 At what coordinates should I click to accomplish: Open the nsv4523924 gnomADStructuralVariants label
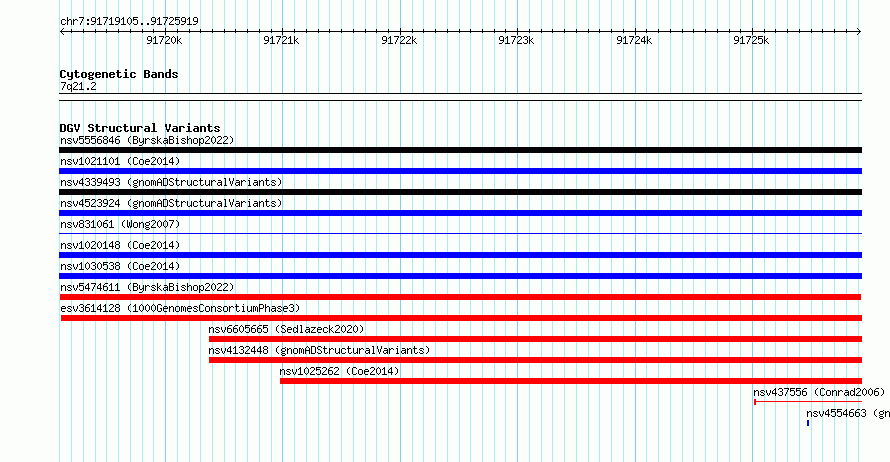coord(171,203)
